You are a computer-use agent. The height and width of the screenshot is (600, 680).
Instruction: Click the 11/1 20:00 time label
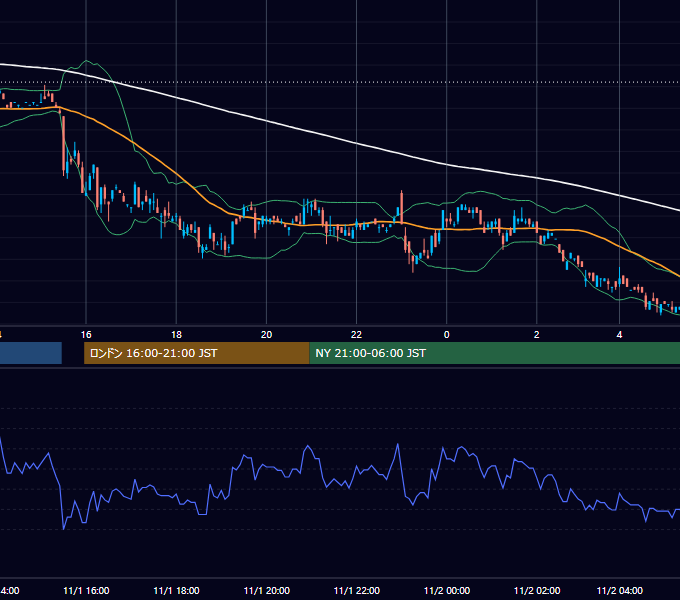pyautogui.click(x=266, y=590)
